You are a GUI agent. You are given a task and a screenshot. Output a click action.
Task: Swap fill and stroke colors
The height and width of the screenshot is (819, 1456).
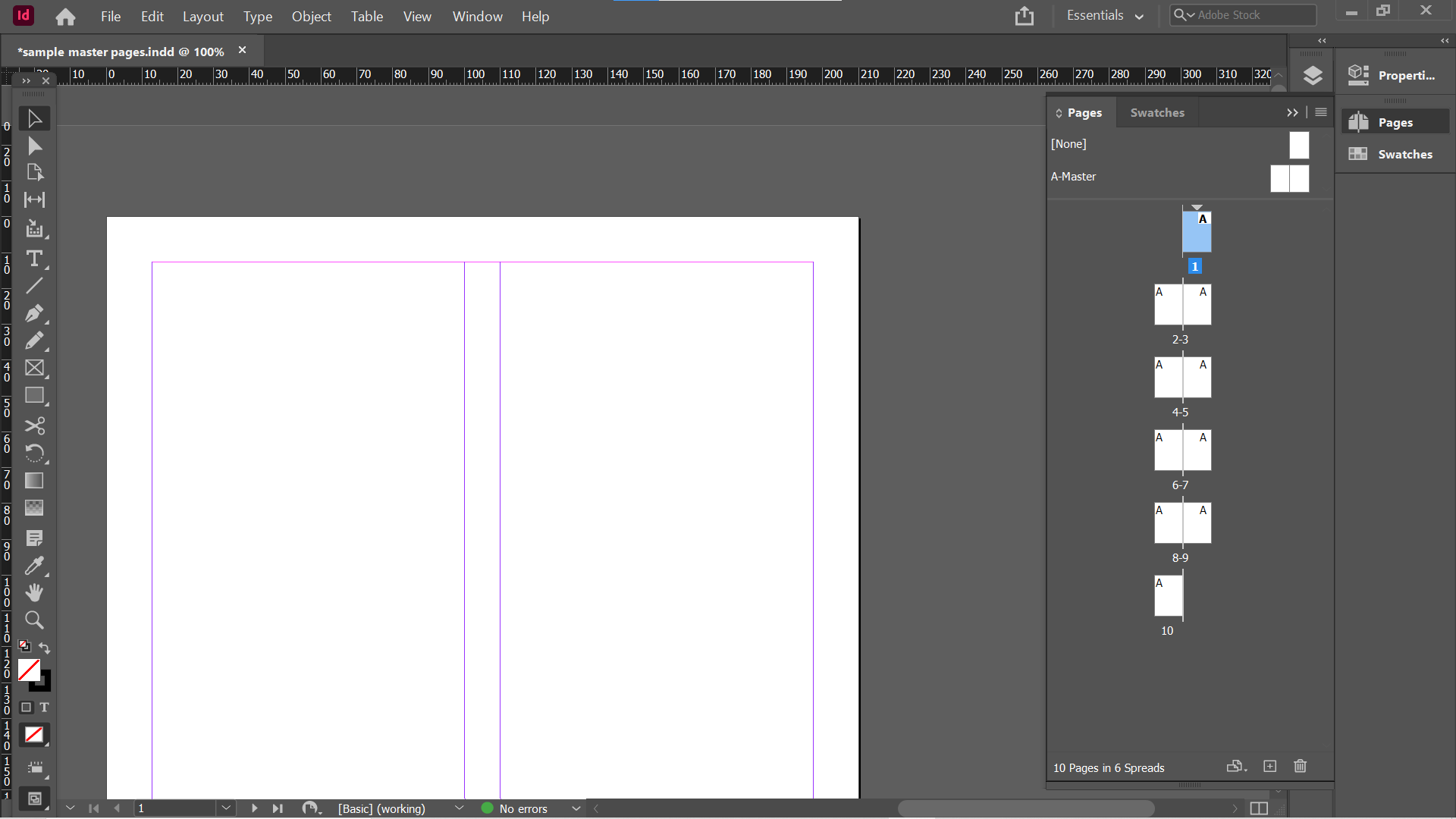click(44, 648)
